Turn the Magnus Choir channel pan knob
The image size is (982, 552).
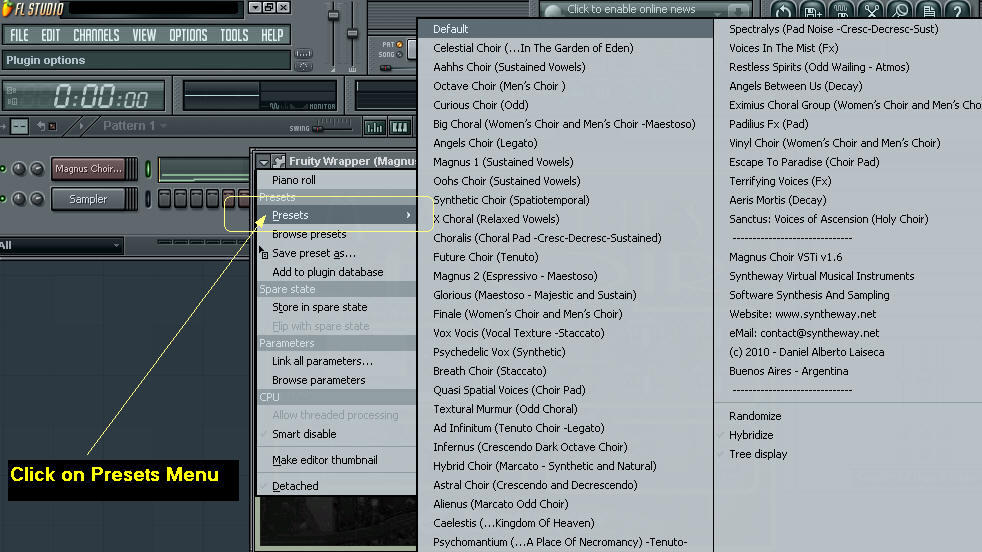tap(19, 169)
